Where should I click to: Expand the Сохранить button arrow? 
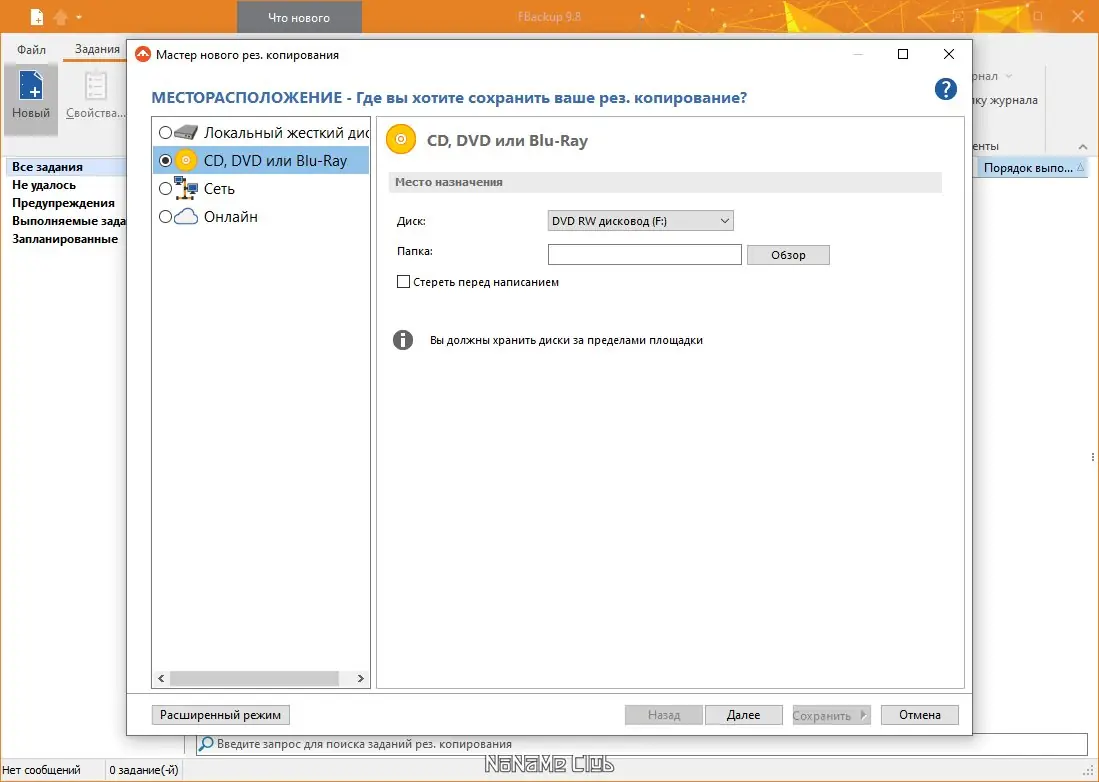click(x=864, y=715)
